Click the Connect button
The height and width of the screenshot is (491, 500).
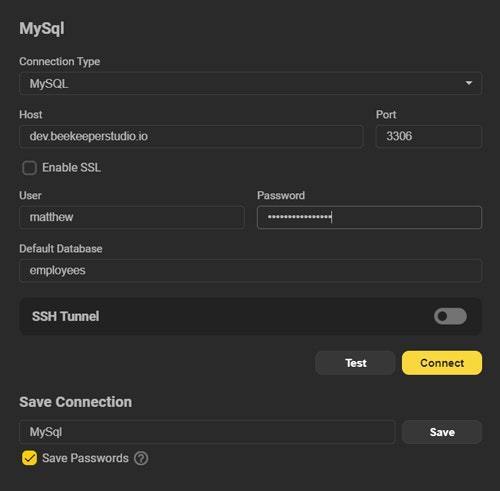442,363
